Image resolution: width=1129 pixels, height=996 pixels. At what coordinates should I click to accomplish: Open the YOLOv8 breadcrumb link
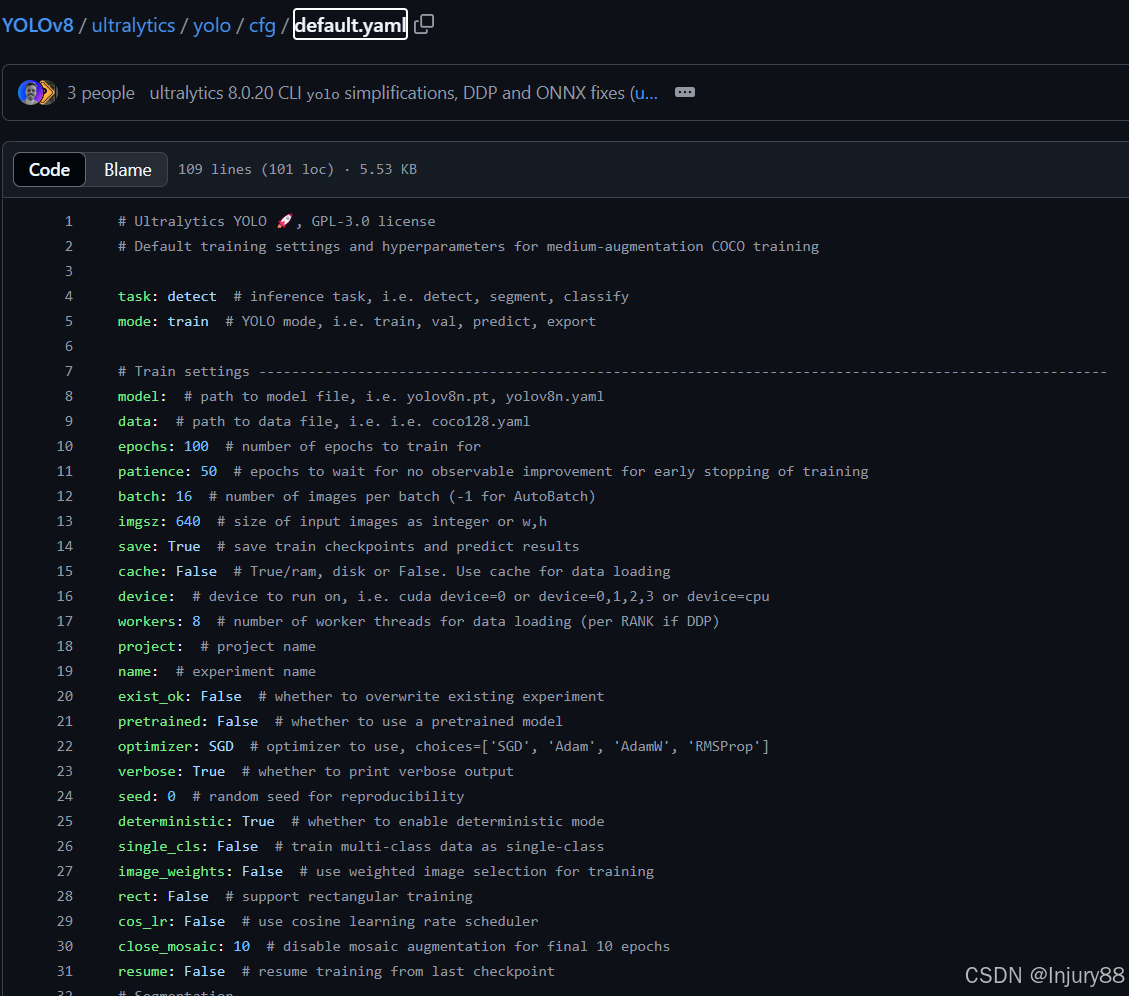[x=37, y=25]
